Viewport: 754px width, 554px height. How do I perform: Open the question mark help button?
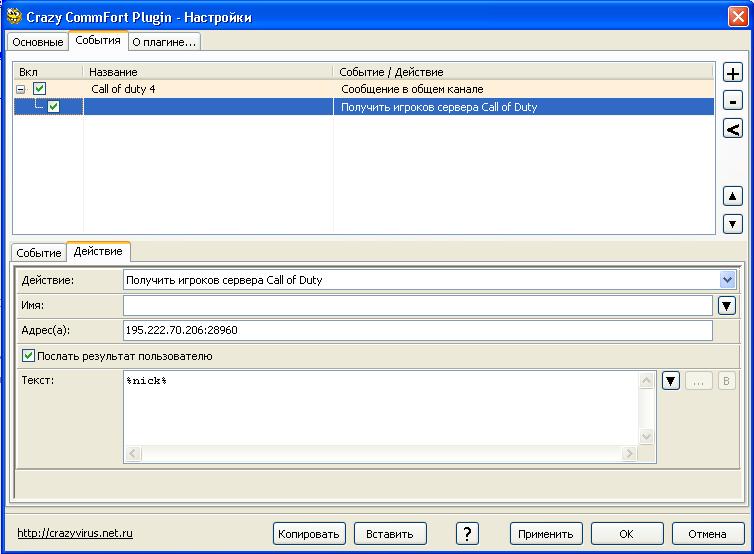[467, 533]
